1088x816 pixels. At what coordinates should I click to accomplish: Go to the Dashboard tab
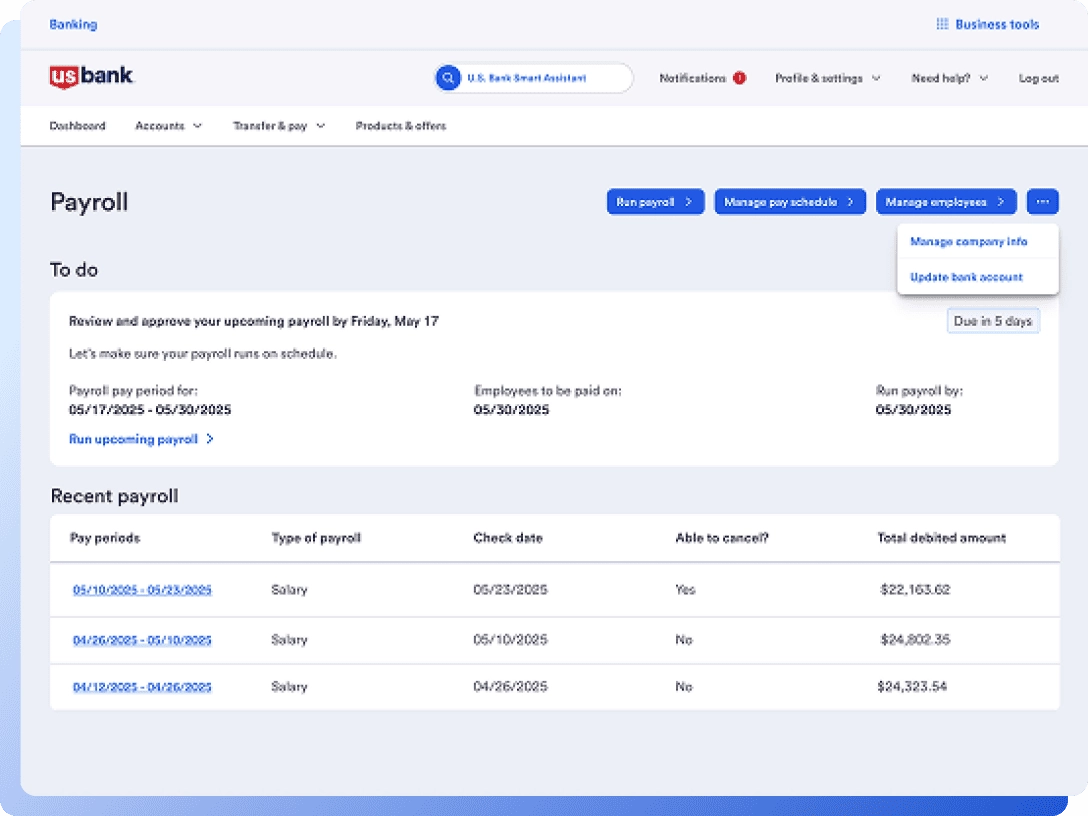click(77, 126)
